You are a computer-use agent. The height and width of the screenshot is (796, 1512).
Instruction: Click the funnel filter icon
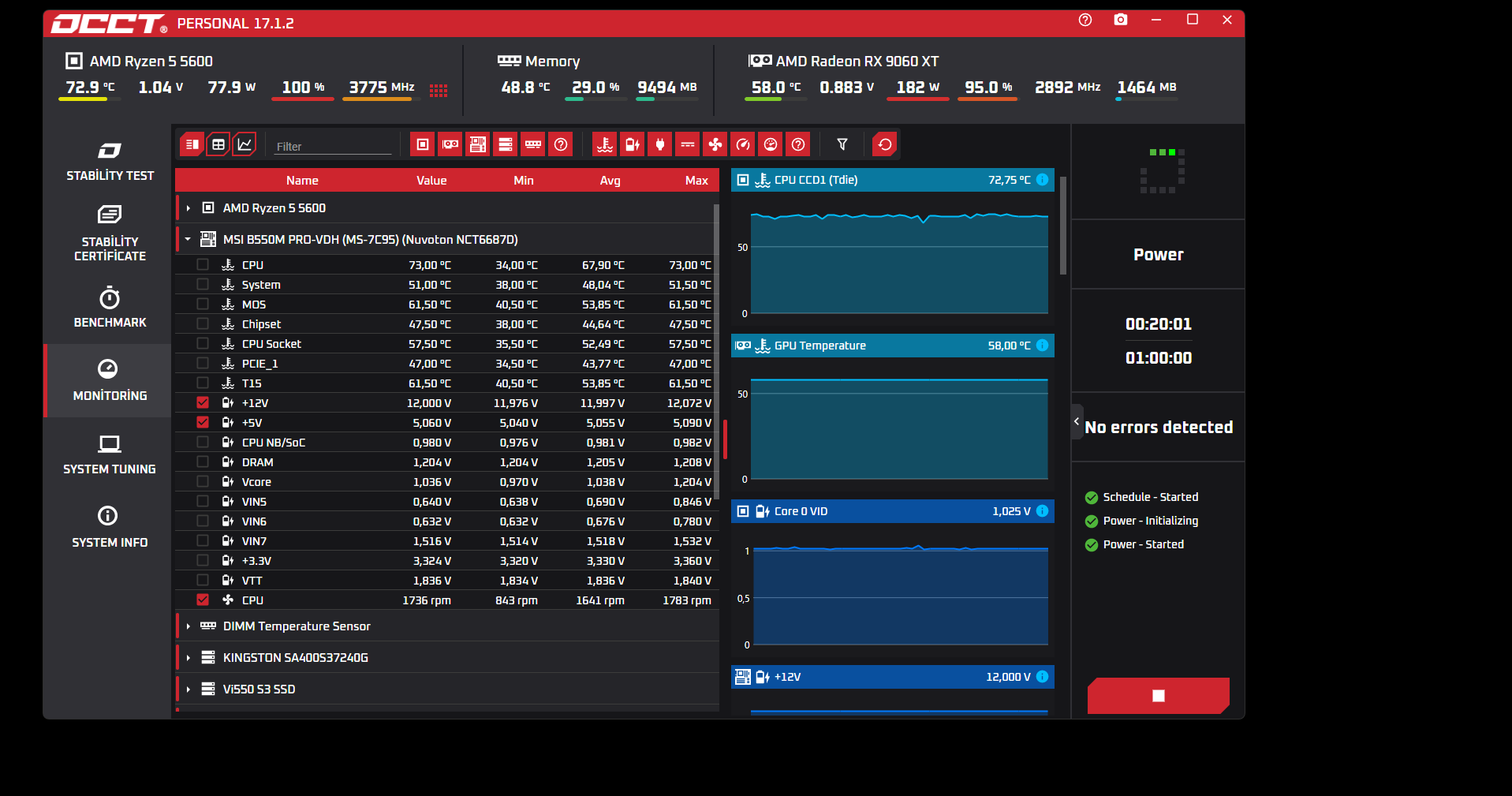(842, 144)
